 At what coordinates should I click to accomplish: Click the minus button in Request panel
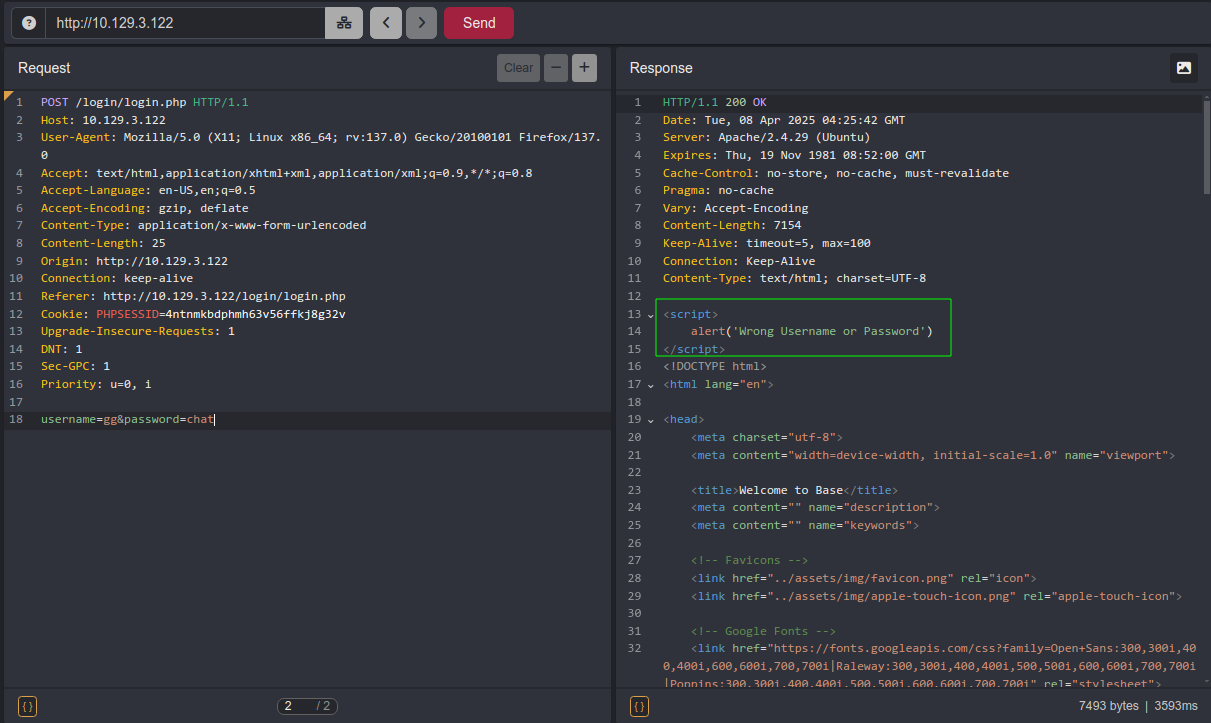(x=556, y=68)
